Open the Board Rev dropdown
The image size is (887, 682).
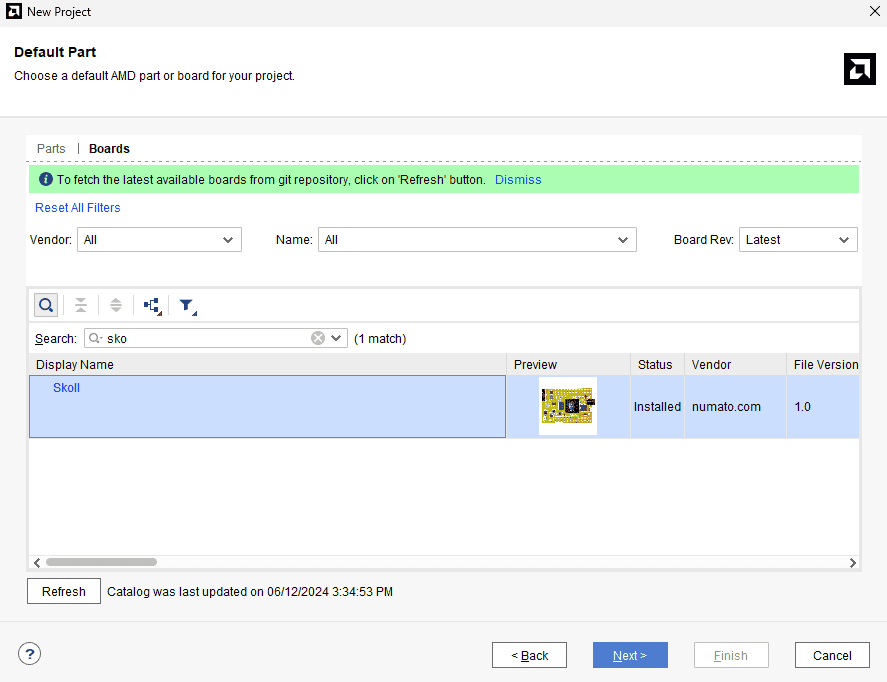click(797, 240)
